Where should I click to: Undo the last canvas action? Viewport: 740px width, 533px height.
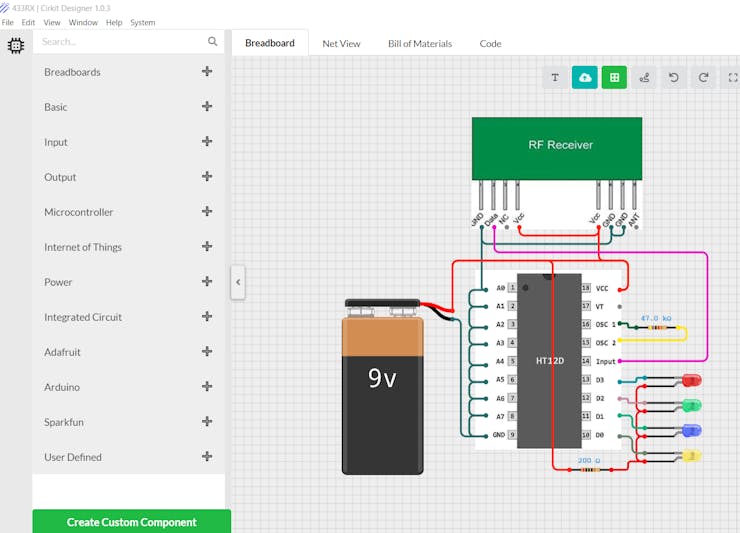(674, 77)
